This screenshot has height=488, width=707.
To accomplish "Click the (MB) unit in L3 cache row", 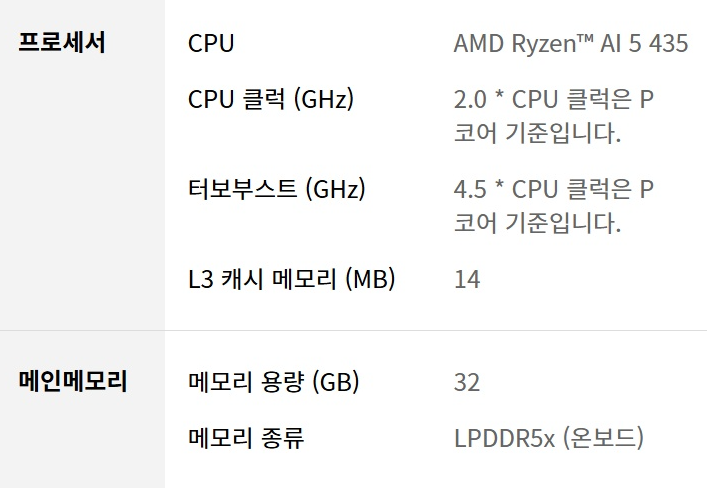I will coord(370,279).
